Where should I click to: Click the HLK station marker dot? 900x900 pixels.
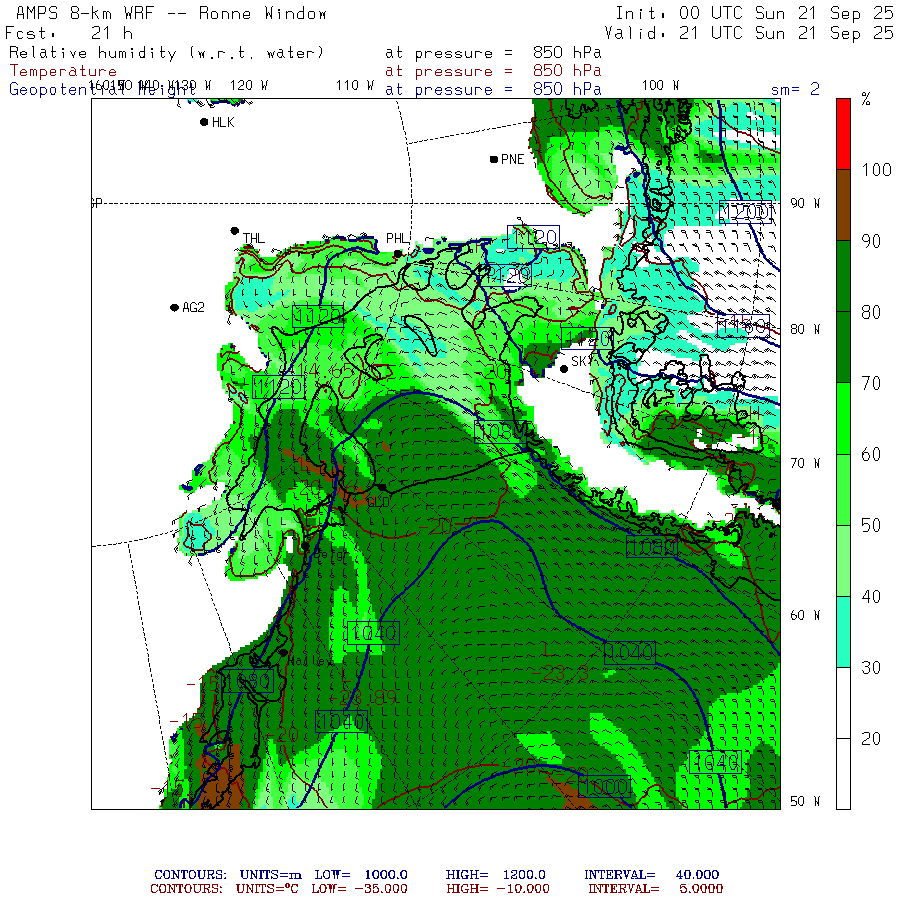204,122
